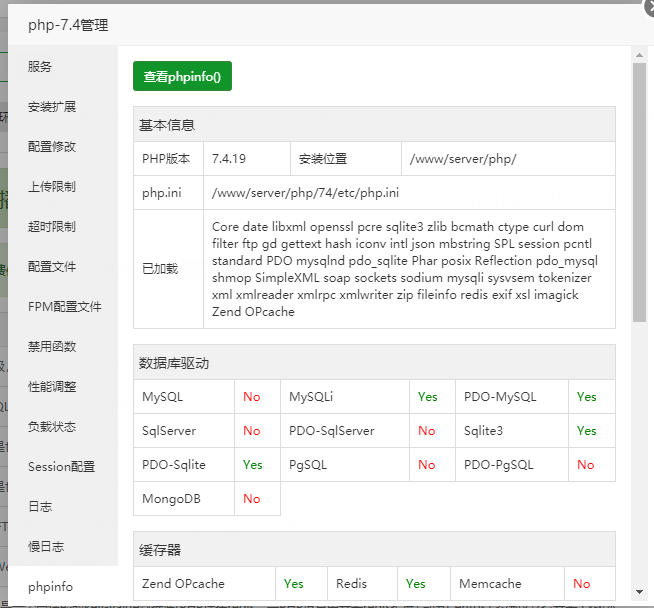
Task: Click the /www/server/php/ install location value
Action: point(462,159)
